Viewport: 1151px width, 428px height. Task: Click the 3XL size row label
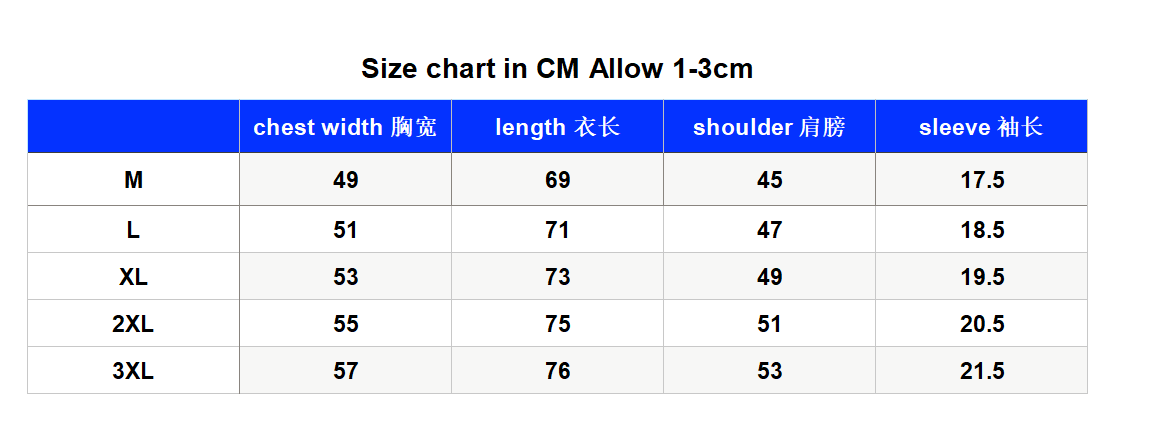[134, 371]
